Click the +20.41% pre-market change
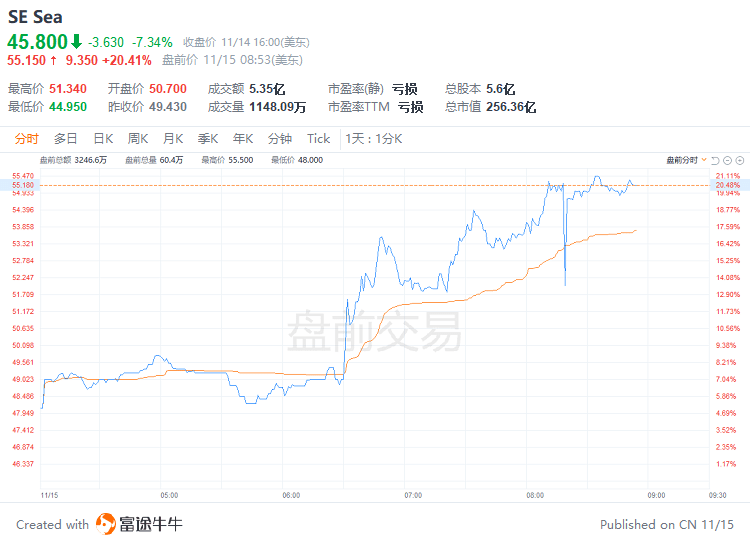 pos(127,60)
